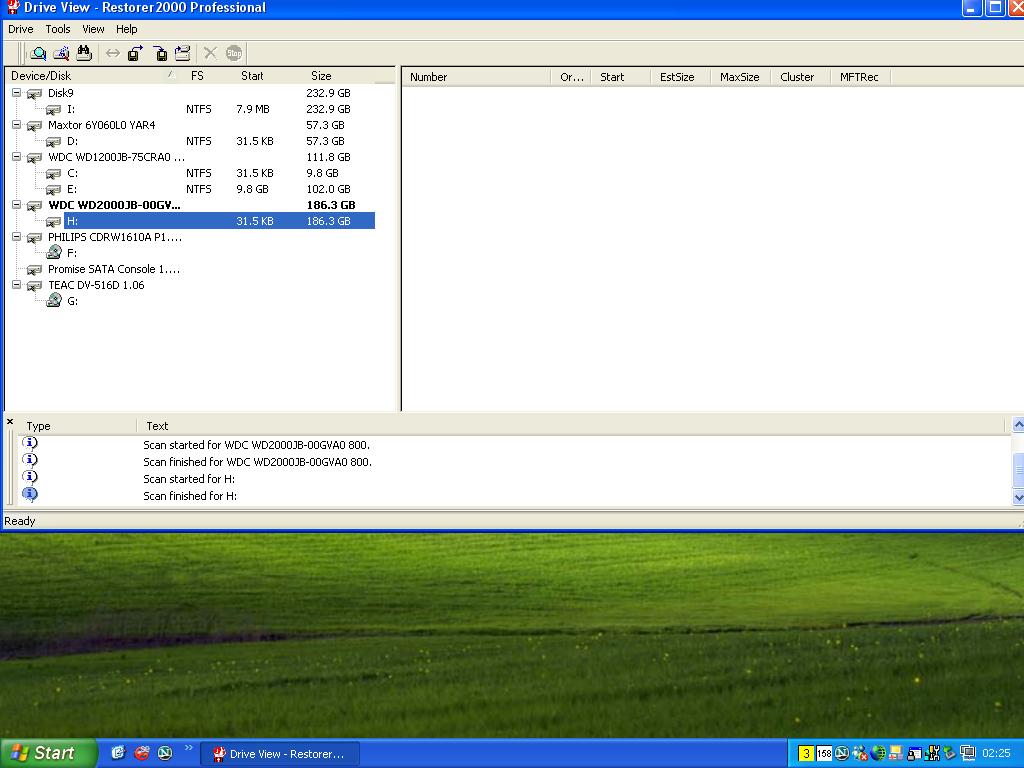Image resolution: width=1024 pixels, height=768 pixels.
Task: Select the D: volume drive icon
Action: click(54, 142)
